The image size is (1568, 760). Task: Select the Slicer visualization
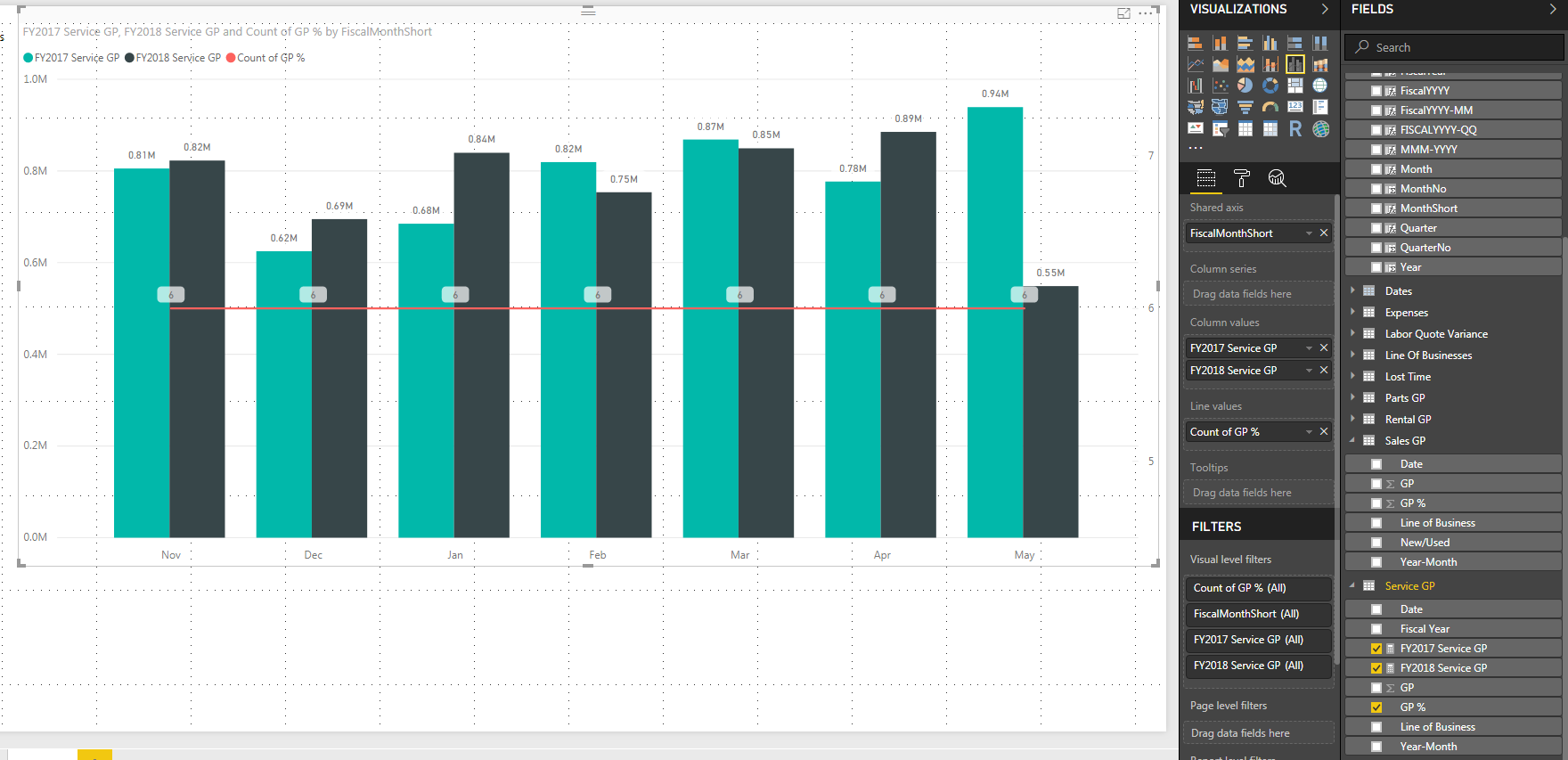coord(1221,129)
